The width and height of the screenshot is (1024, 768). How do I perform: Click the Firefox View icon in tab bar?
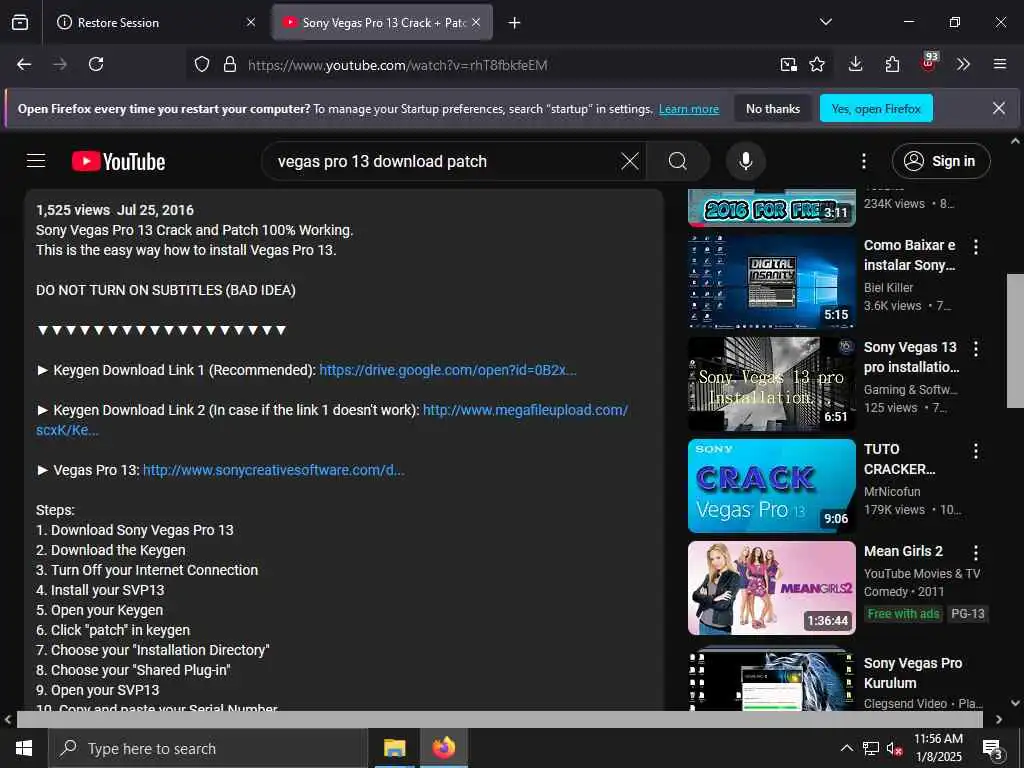point(20,23)
